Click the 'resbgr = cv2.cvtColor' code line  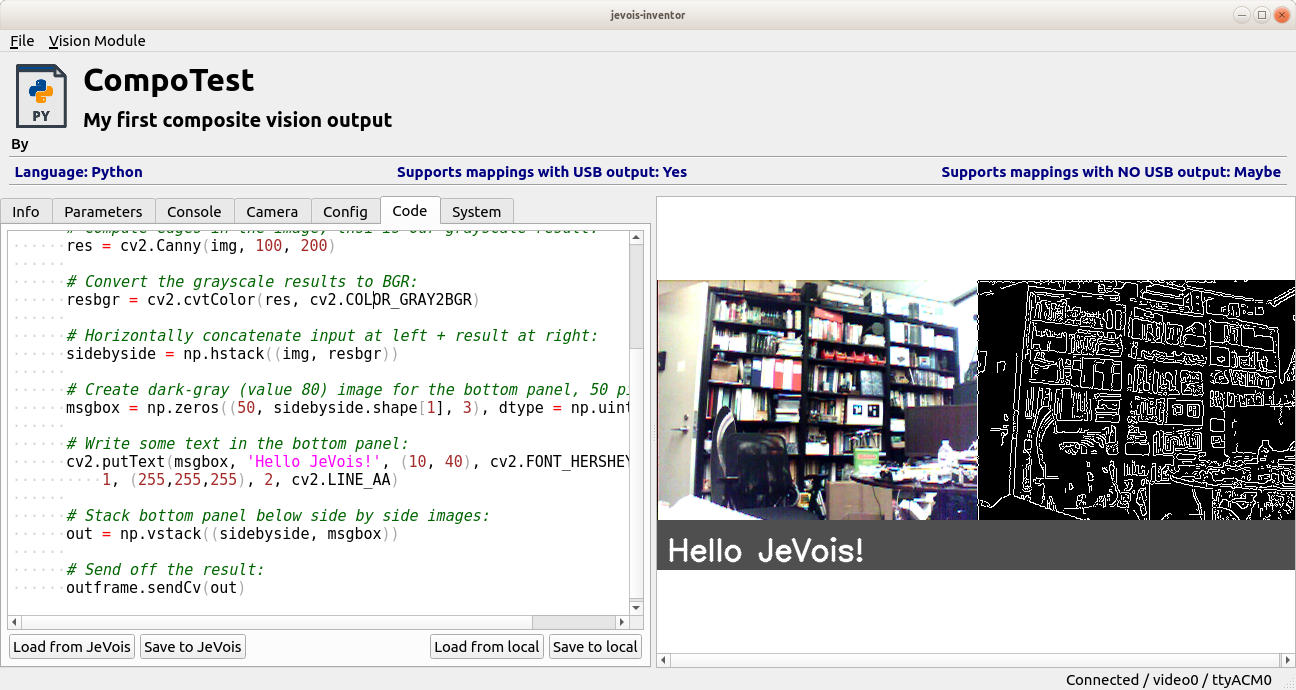click(x=273, y=299)
